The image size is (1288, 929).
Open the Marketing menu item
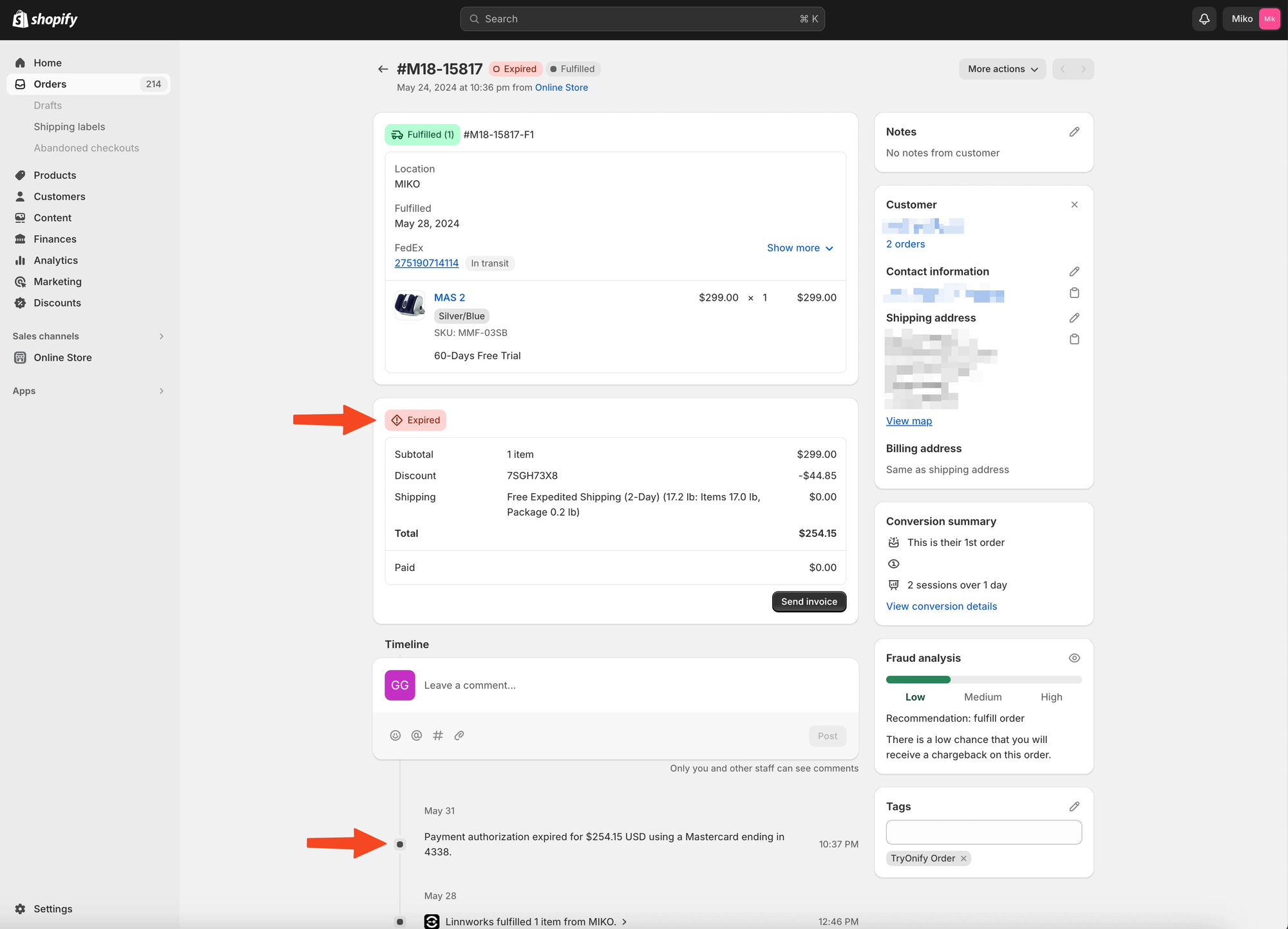pos(57,281)
